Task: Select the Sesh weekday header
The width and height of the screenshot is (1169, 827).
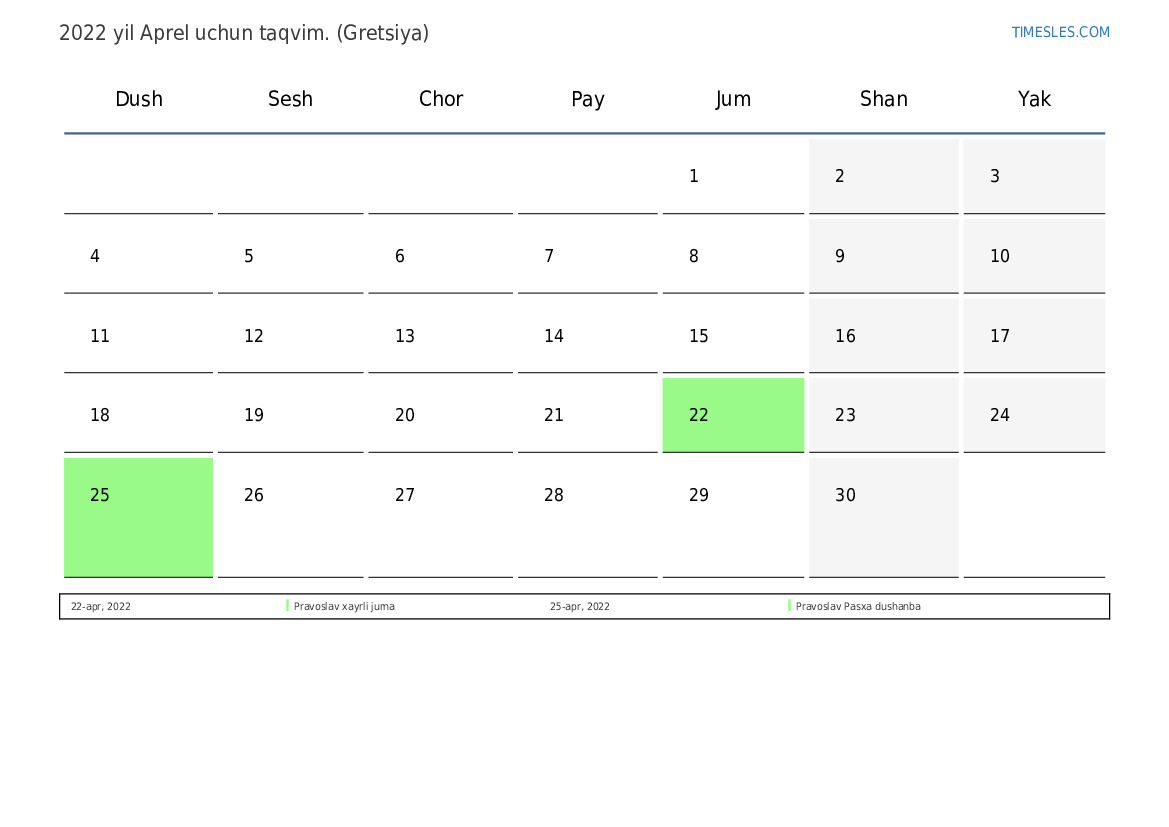Action: click(x=290, y=99)
